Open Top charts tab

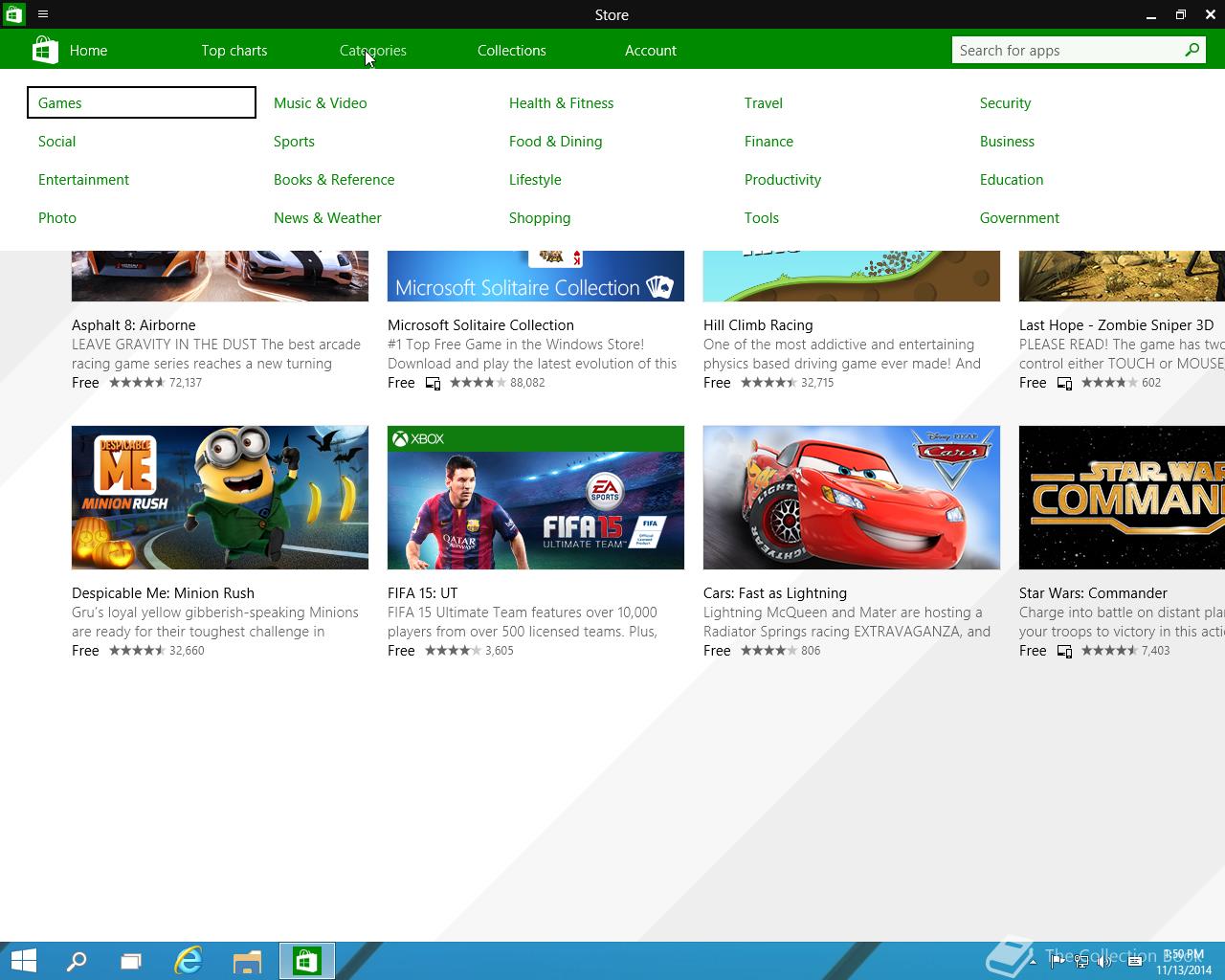pyautogui.click(x=234, y=51)
